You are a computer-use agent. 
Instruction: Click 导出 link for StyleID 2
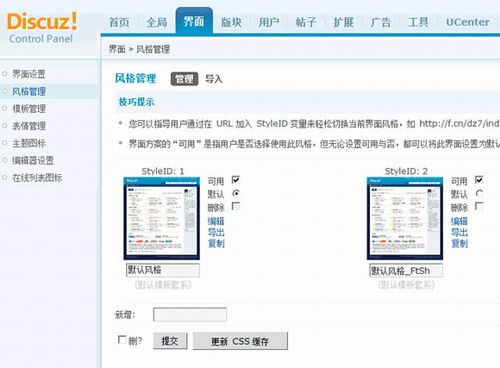(x=459, y=232)
